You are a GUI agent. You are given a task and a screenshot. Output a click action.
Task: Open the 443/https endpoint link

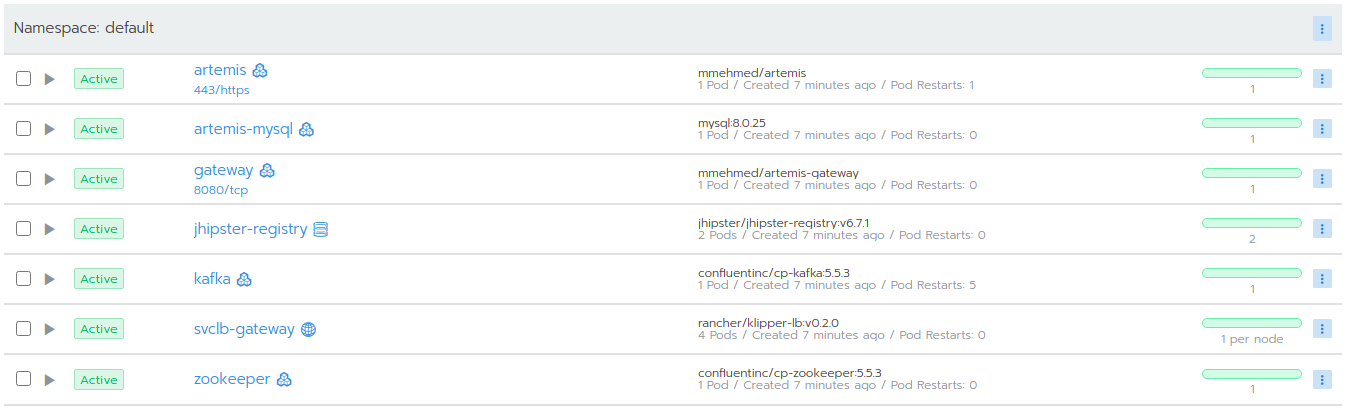click(x=221, y=90)
